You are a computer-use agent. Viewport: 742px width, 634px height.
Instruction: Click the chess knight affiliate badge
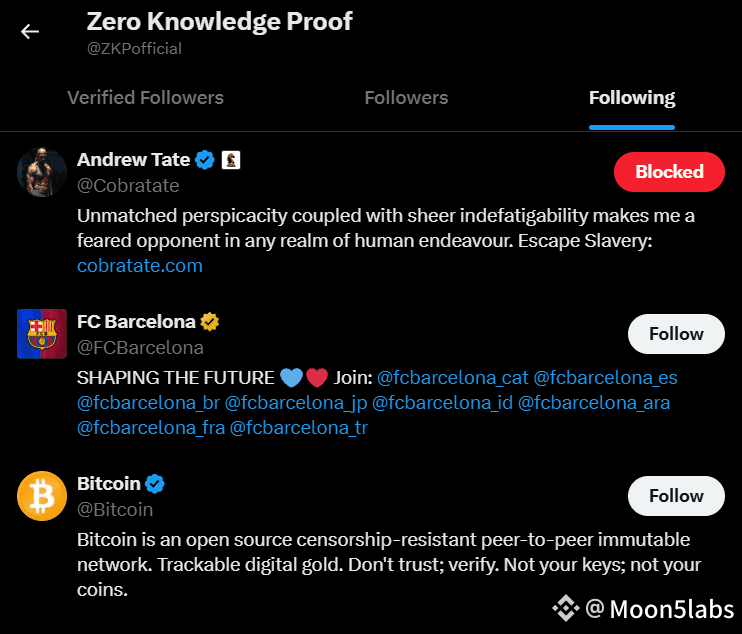pos(231,160)
